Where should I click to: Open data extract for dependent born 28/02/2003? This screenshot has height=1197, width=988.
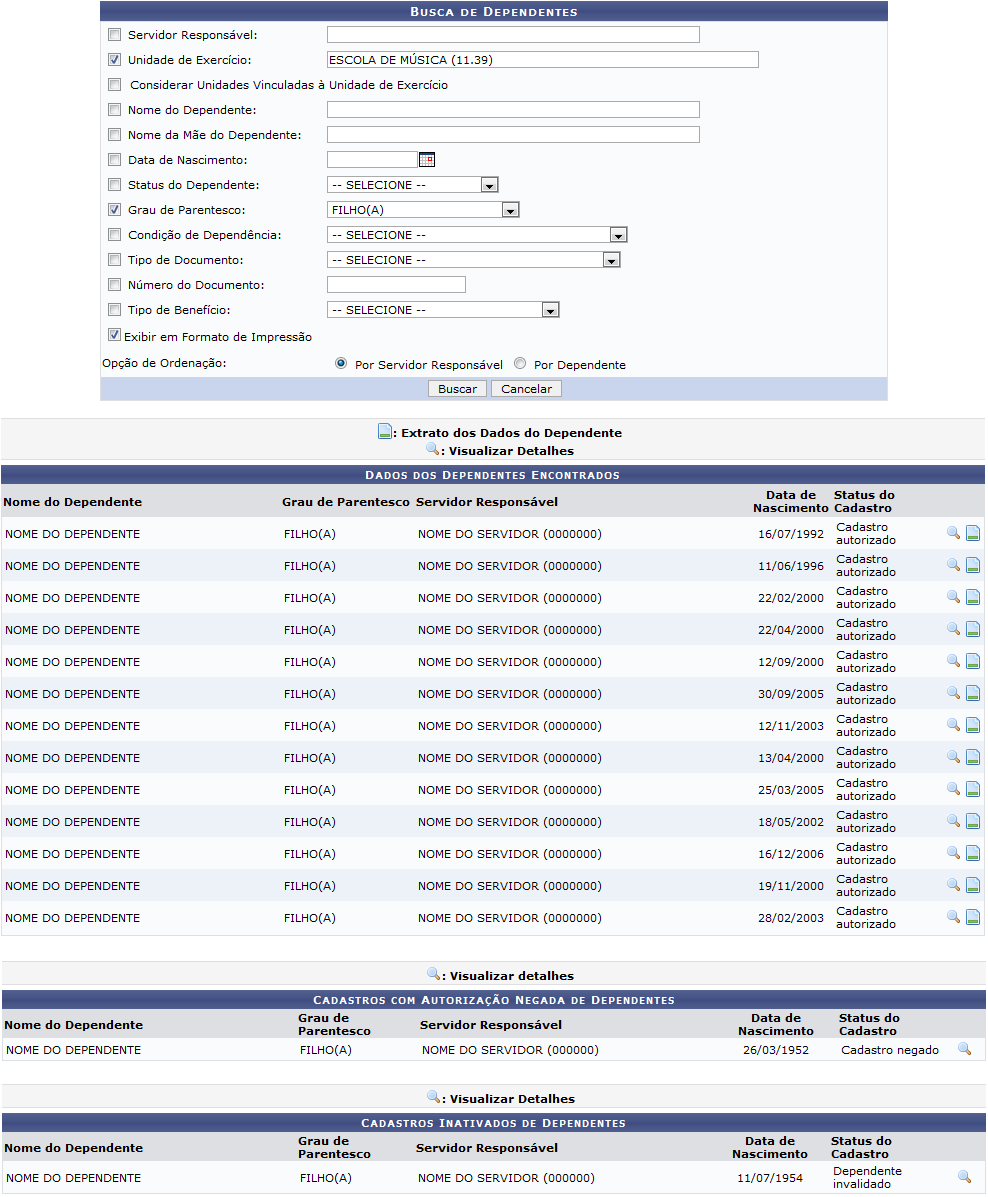(x=972, y=918)
